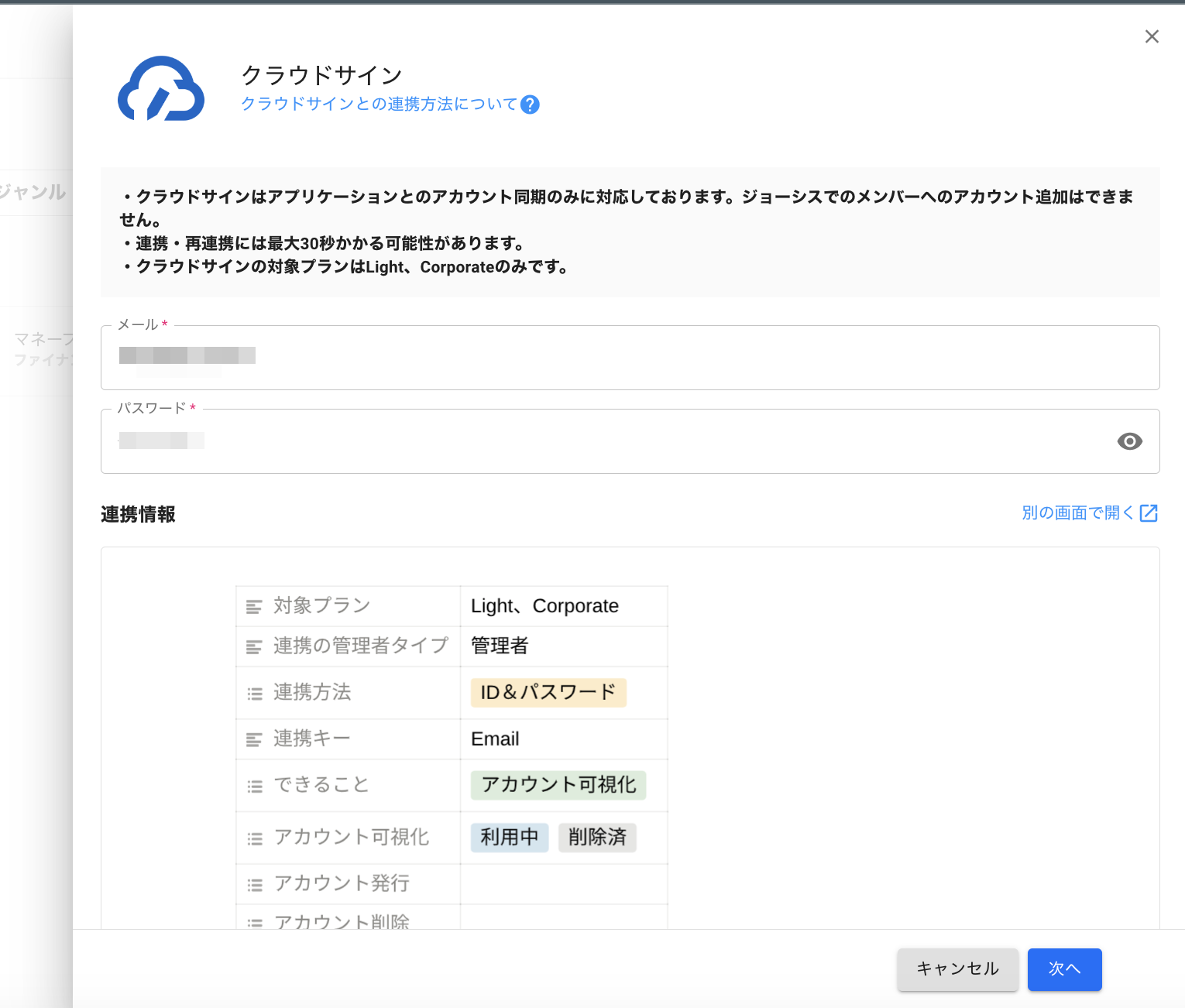Click the green アカウント可視化 tag
The width and height of the screenshot is (1185, 1008).
558,785
